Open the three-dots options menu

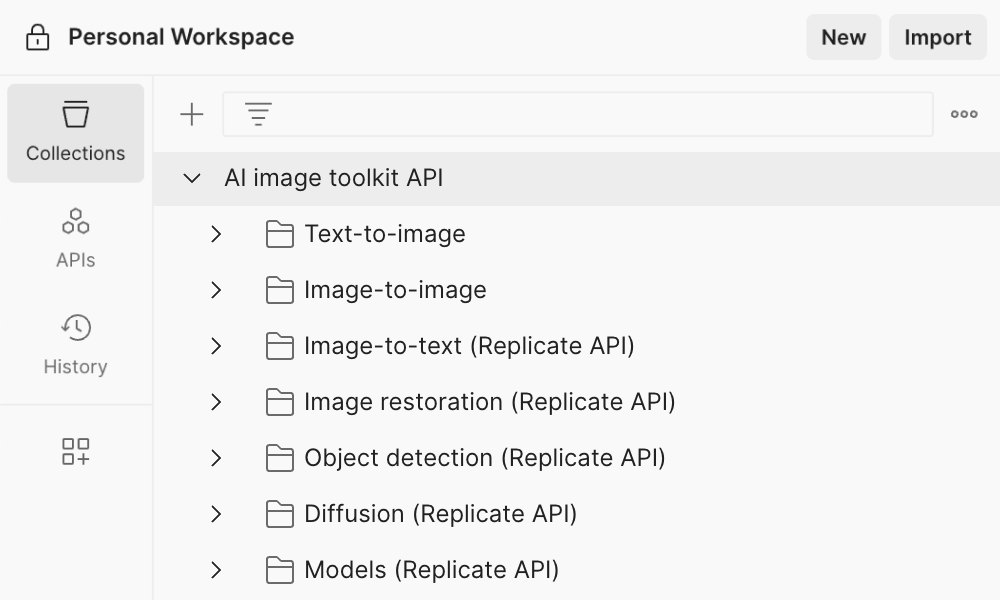coord(964,115)
